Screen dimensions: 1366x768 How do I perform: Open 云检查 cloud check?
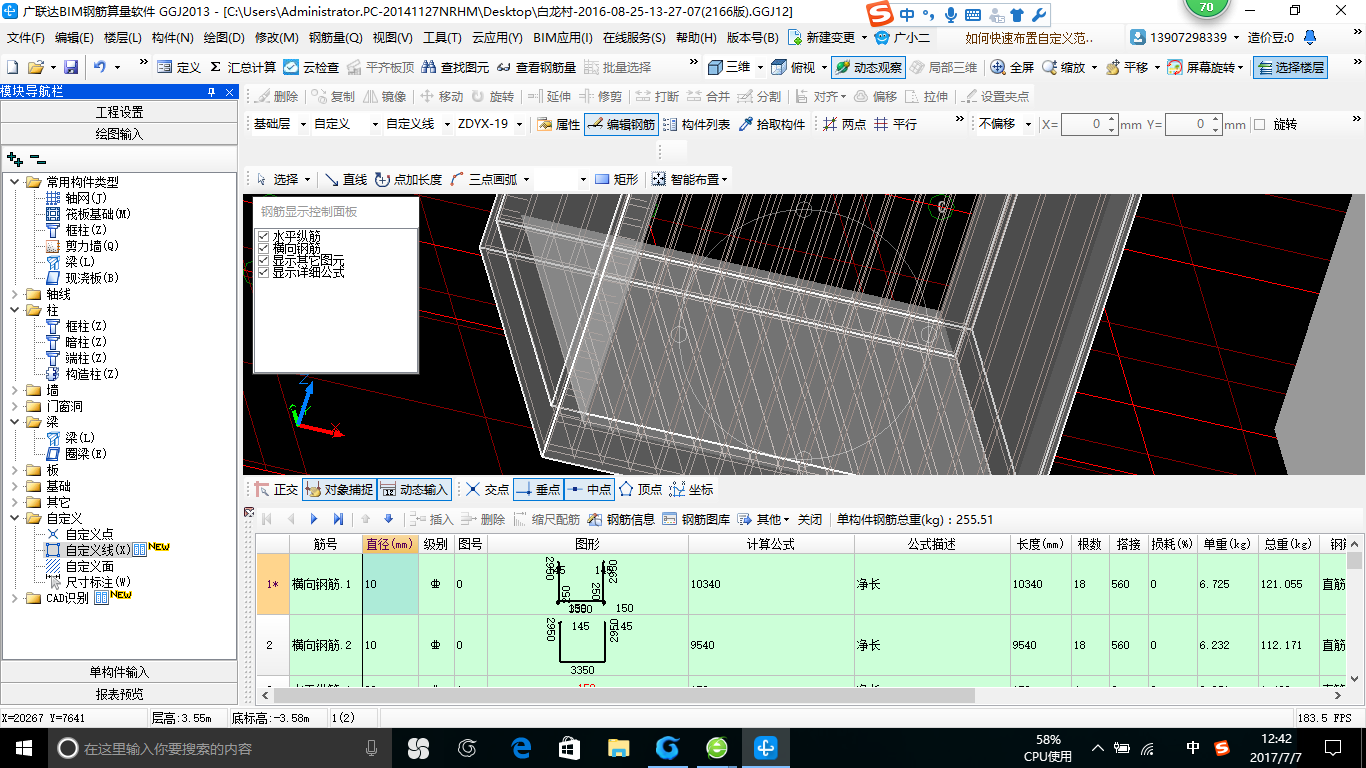click(311, 67)
